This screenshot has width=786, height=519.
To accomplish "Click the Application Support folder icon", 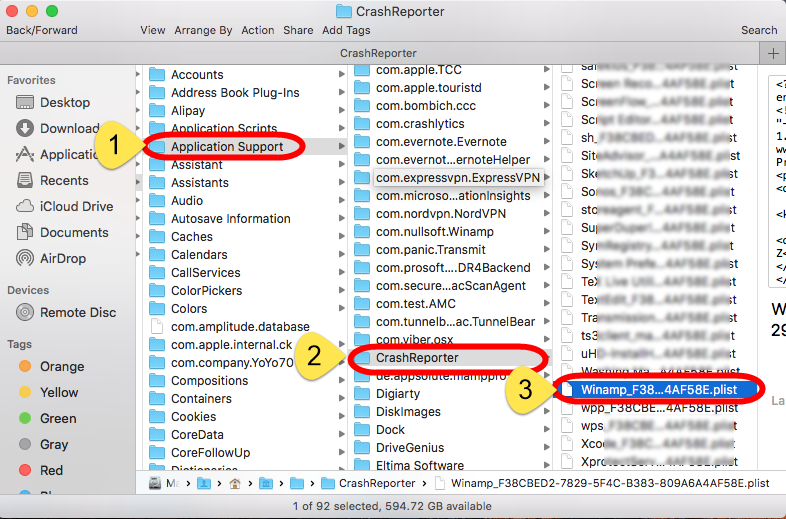I will [x=156, y=147].
